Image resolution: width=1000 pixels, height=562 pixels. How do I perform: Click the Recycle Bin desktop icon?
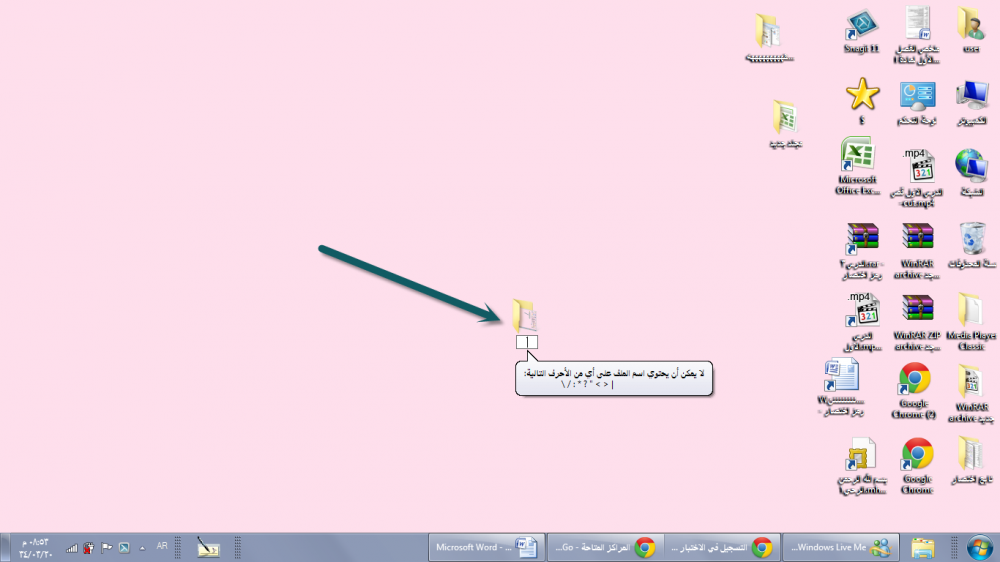coord(971,240)
